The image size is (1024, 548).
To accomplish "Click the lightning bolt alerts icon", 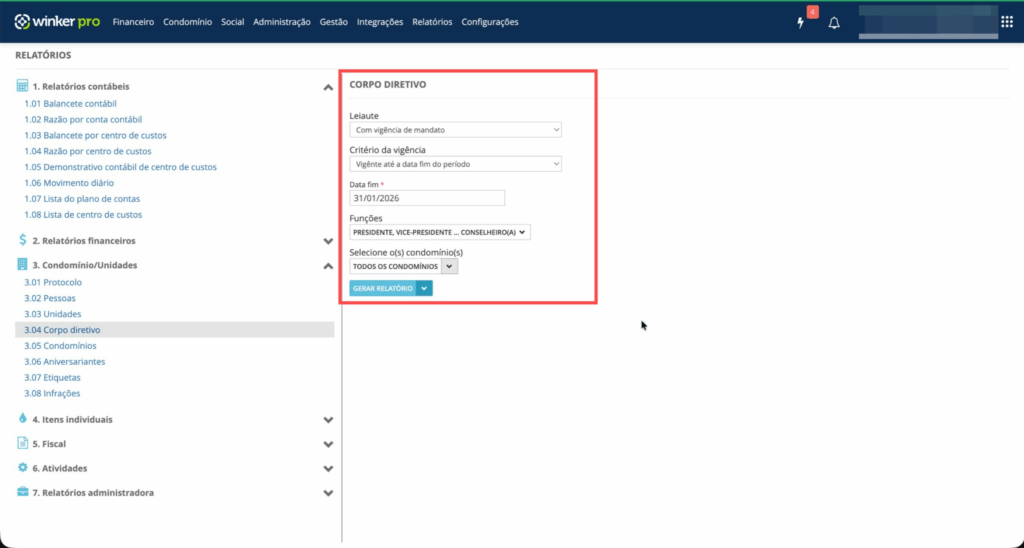I will (801, 22).
